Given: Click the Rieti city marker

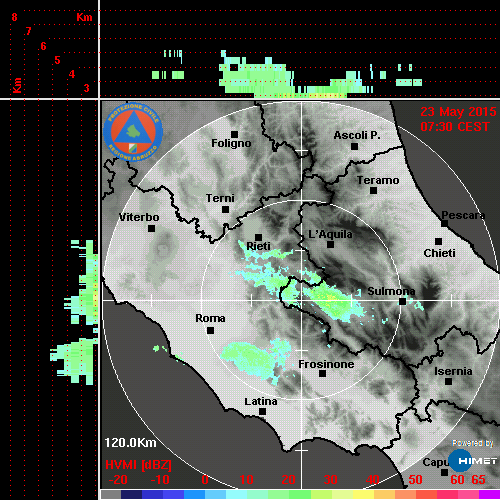Looking at the screenshot, I should (x=258, y=237).
